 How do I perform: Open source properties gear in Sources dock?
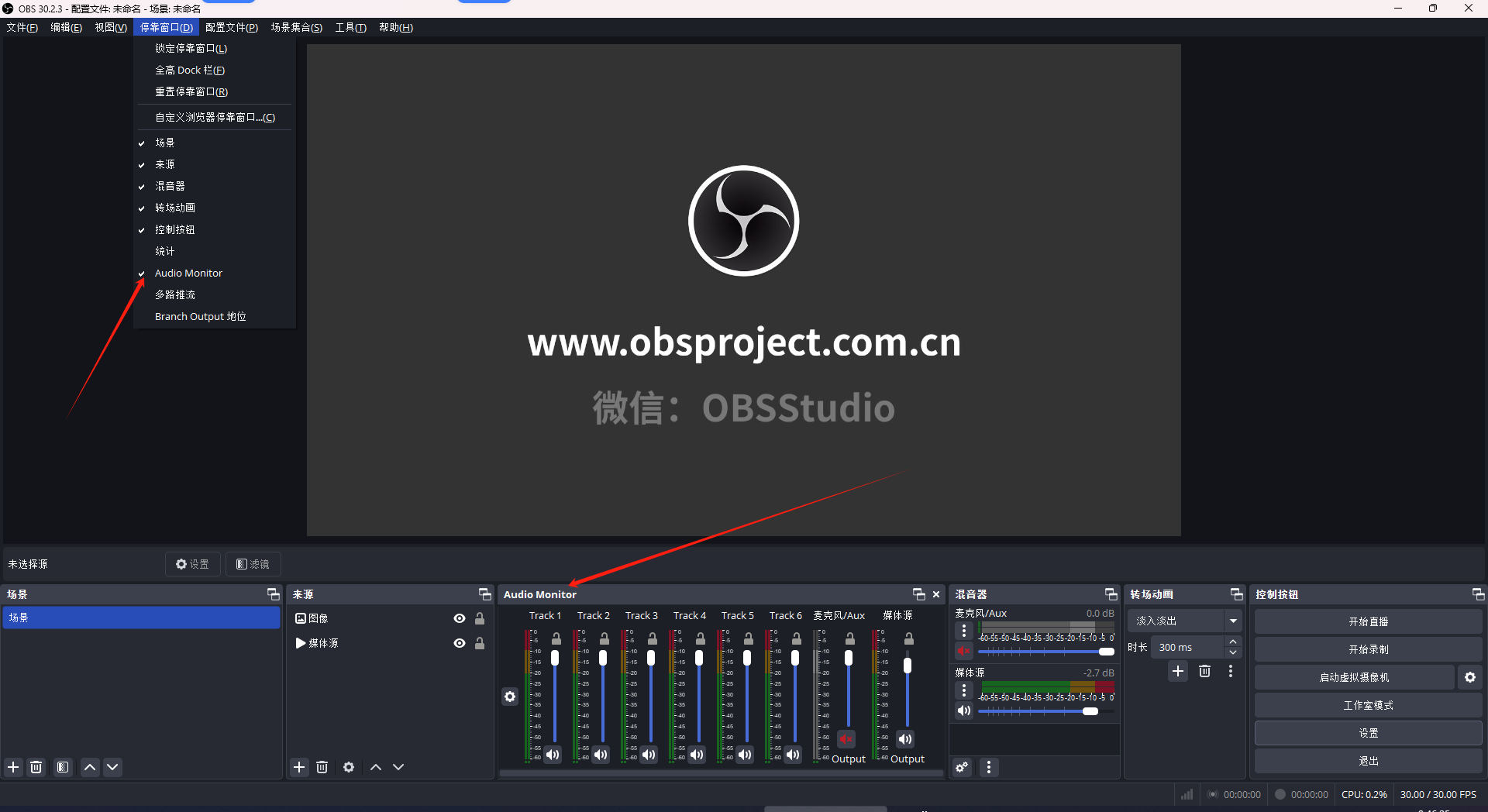[349, 767]
